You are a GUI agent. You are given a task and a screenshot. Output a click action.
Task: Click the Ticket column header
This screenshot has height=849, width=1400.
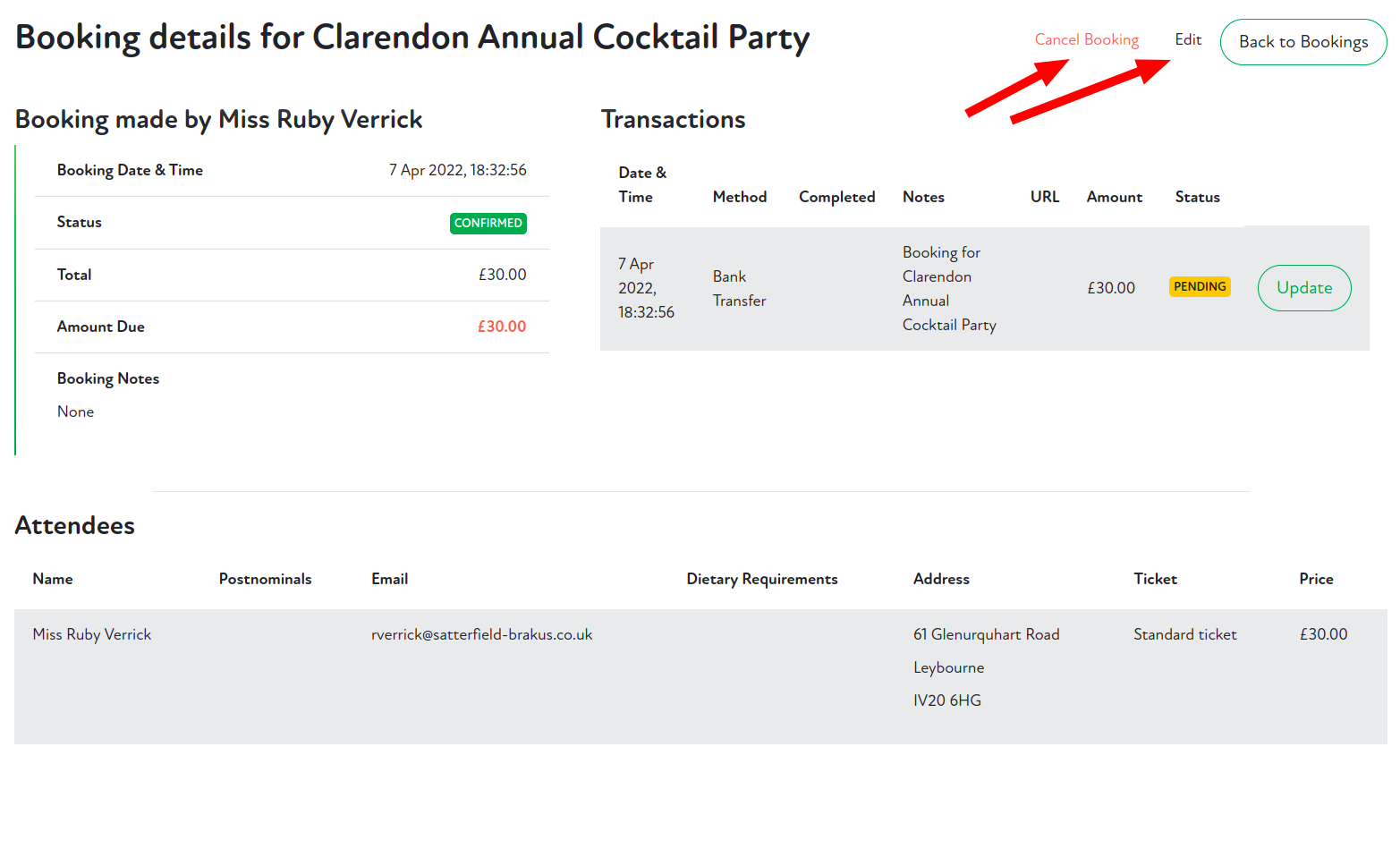coord(1155,579)
